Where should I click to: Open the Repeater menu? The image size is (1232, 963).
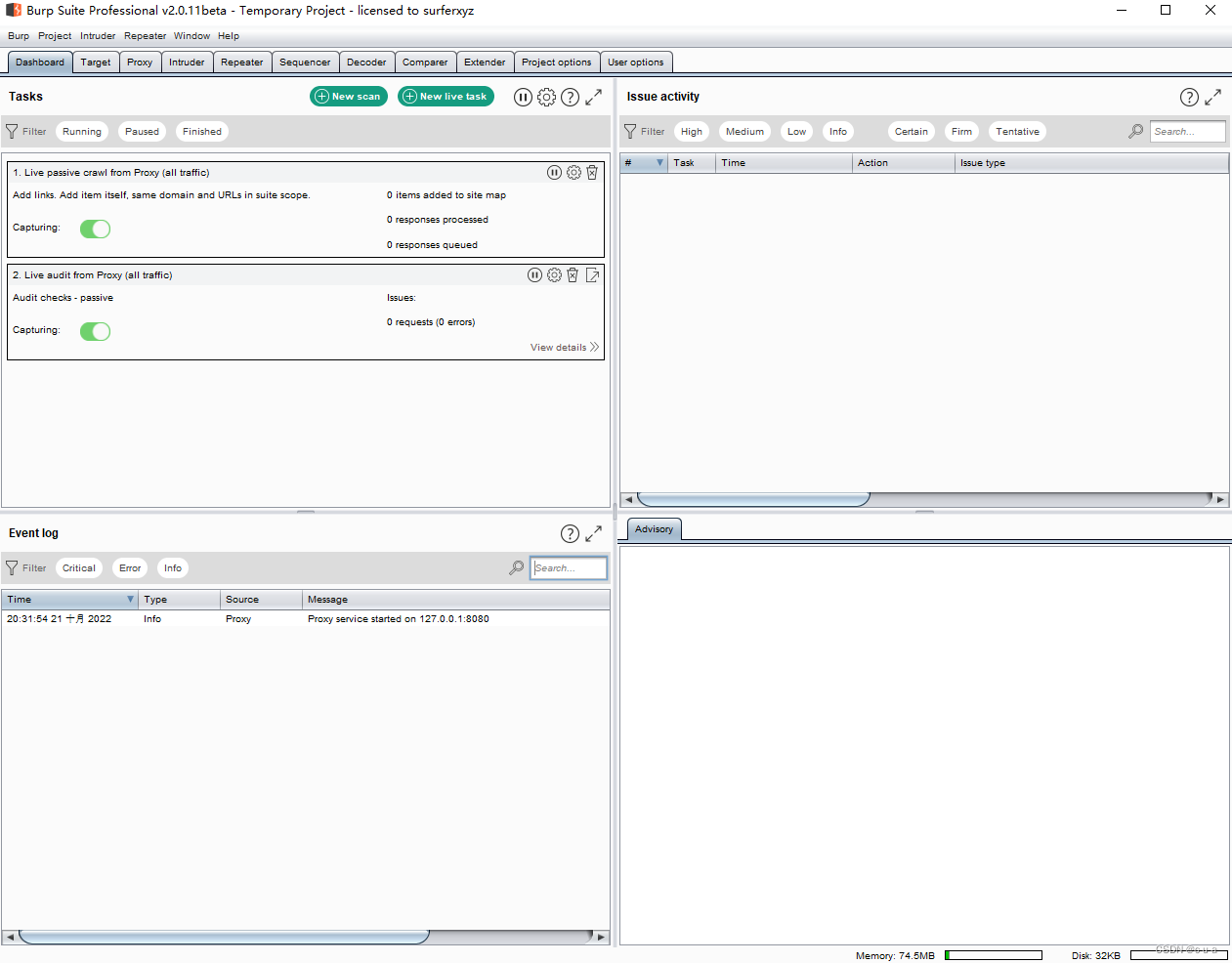pyautogui.click(x=145, y=36)
